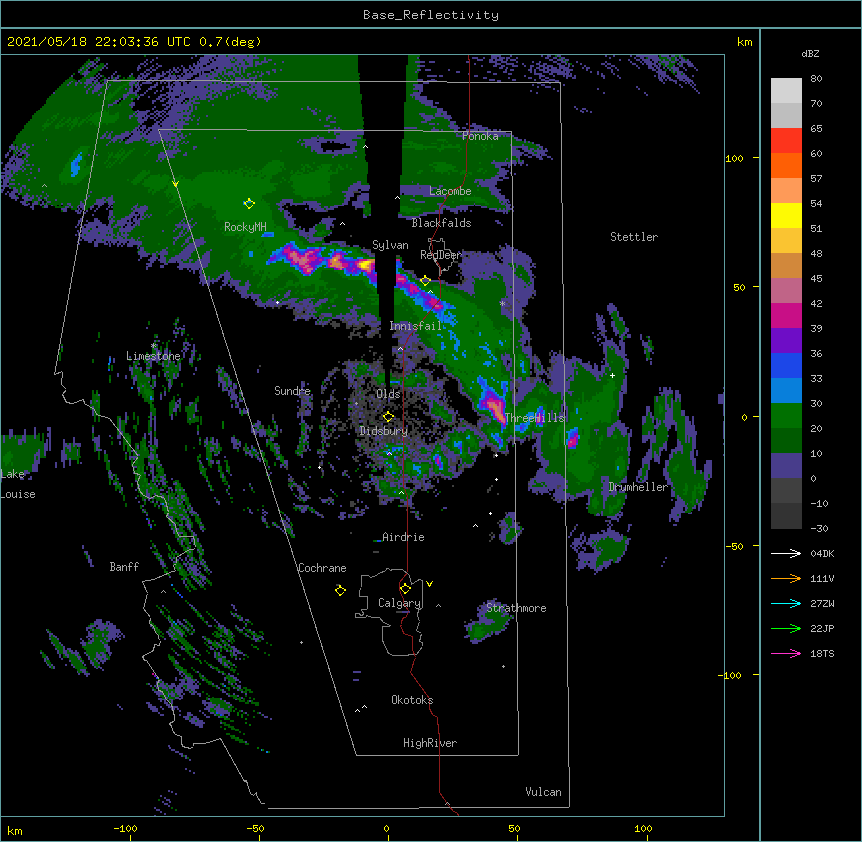Click the Base_Reflectivity title text
Screen dimensions: 862x842
tap(431, 15)
